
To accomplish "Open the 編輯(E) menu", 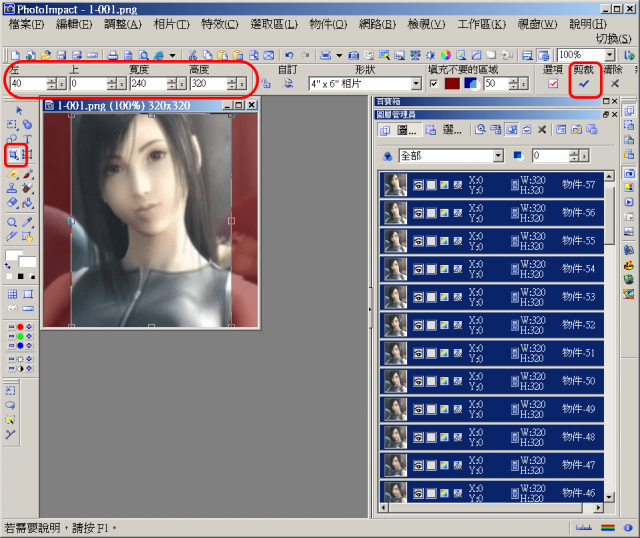I will click(x=74, y=24).
